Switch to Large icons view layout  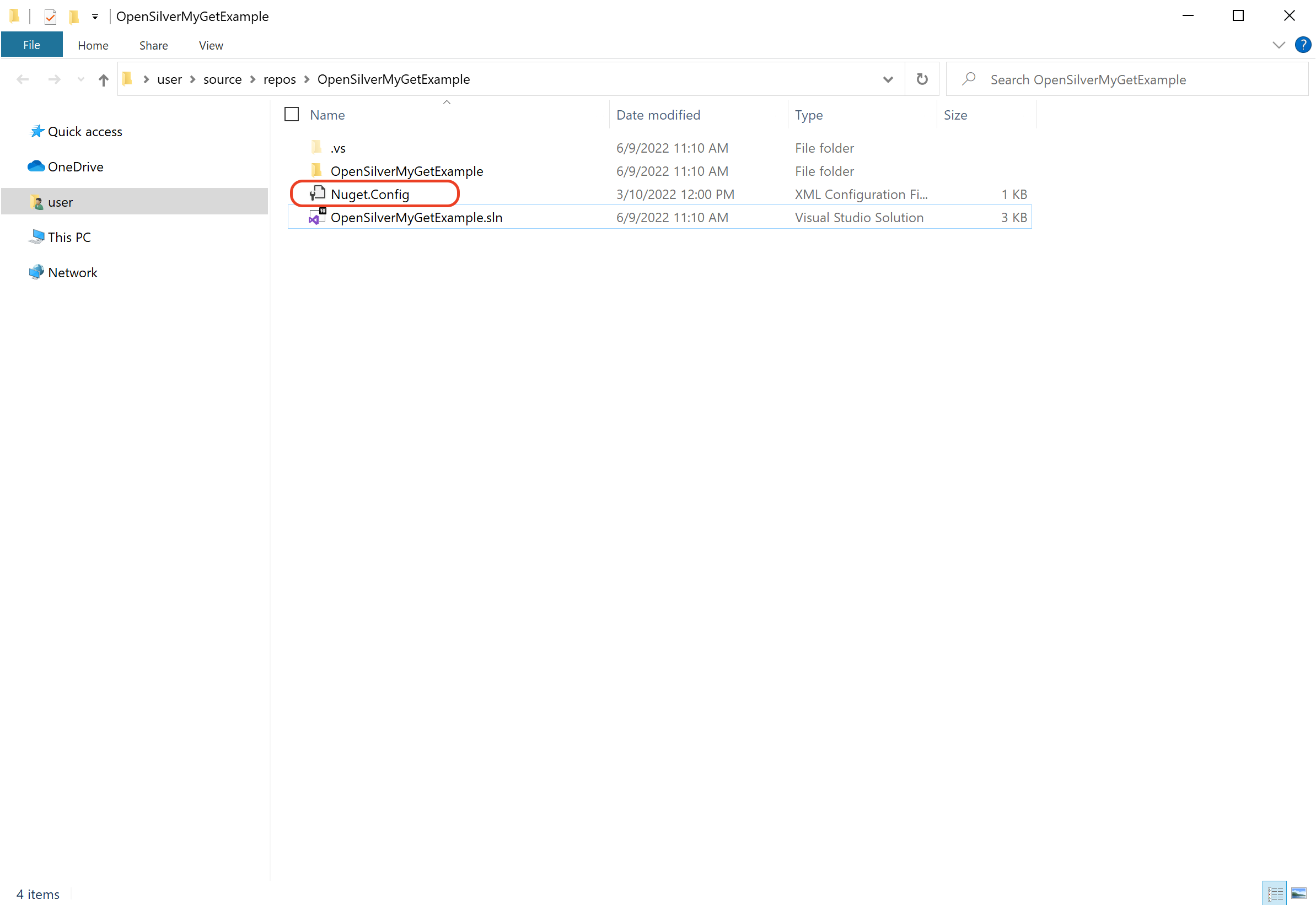pos(1299,894)
